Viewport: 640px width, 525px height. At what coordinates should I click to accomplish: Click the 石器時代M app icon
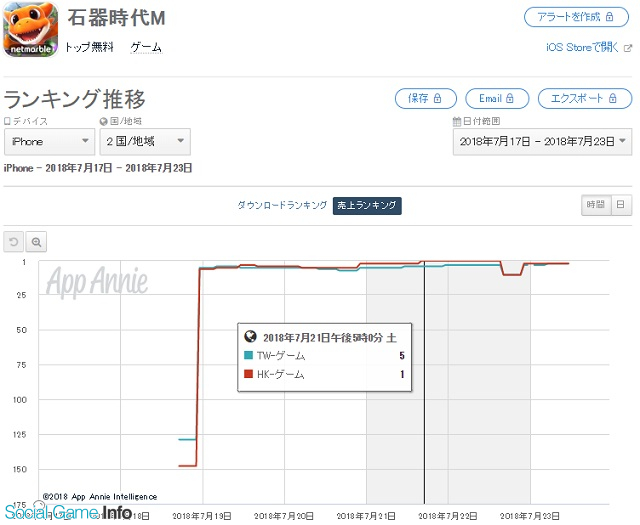click(31, 29)
